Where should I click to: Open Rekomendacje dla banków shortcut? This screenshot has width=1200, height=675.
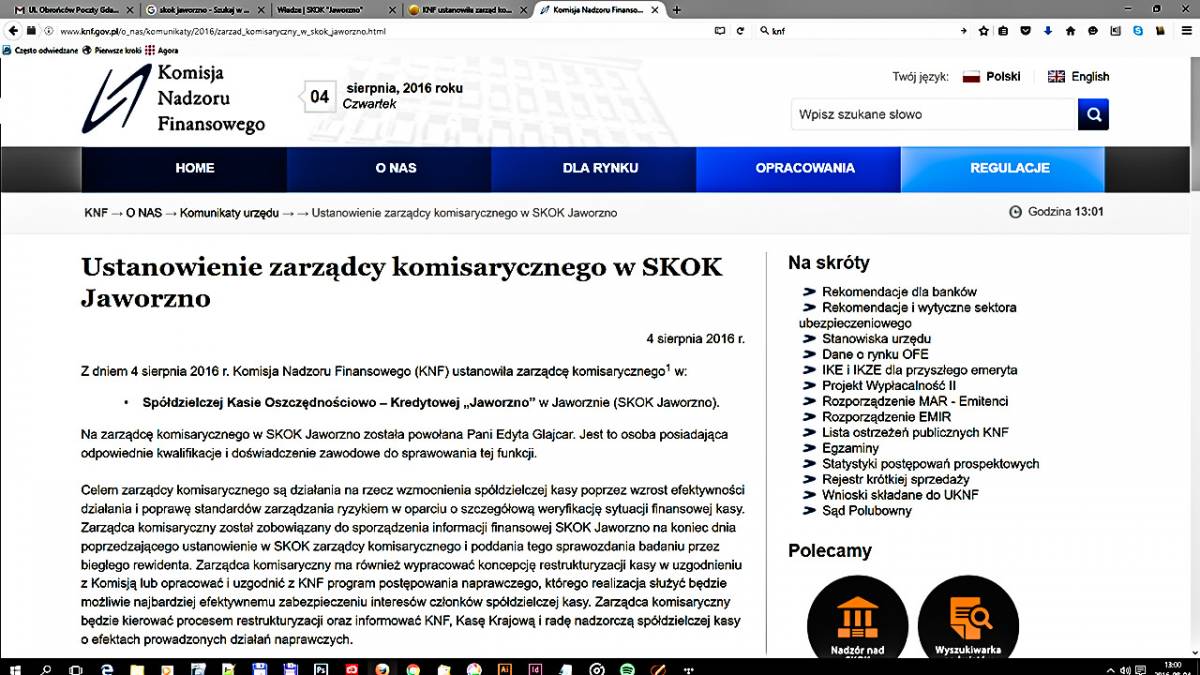[899, 292]
